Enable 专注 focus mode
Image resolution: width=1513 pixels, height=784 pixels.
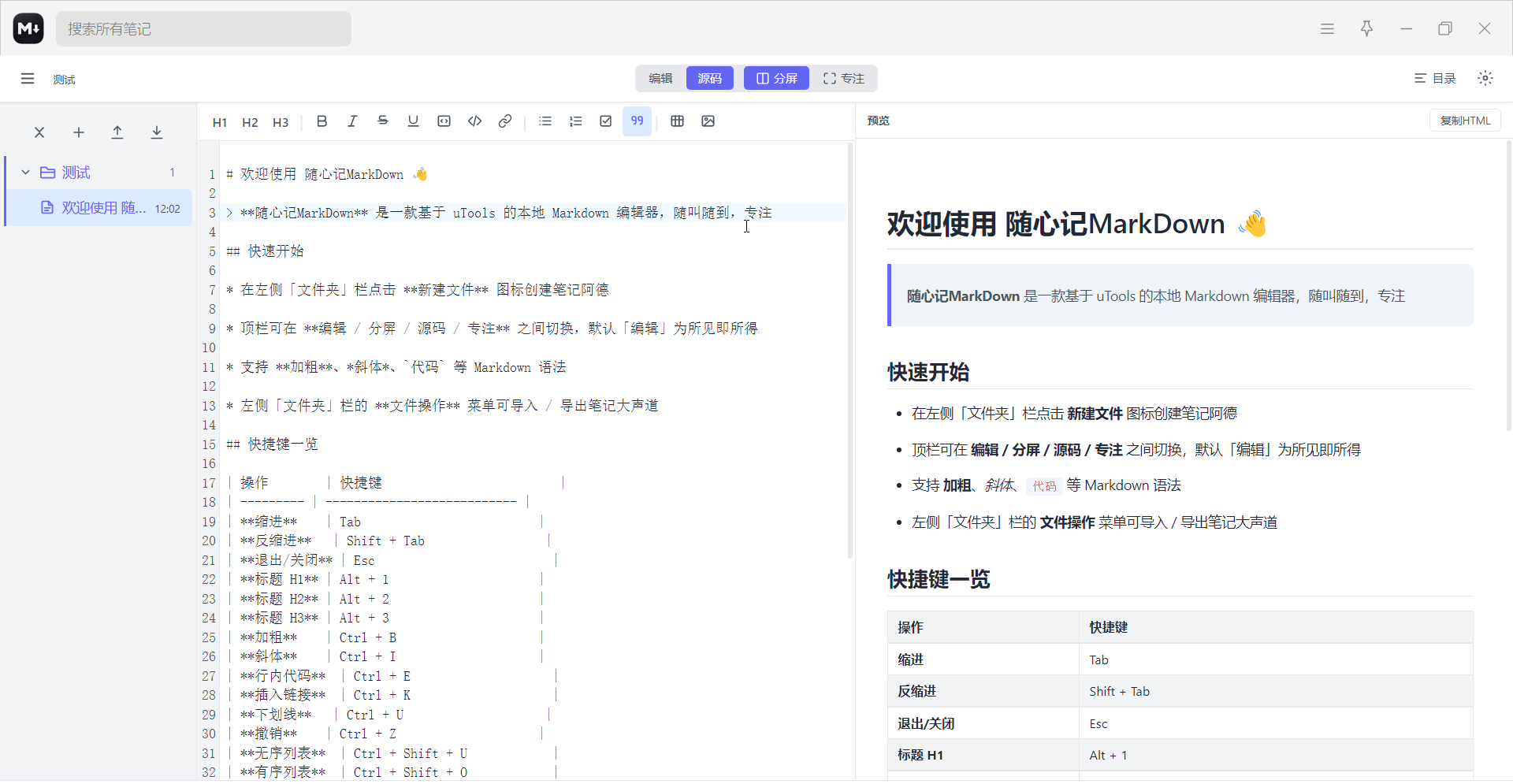coord(844,78)
